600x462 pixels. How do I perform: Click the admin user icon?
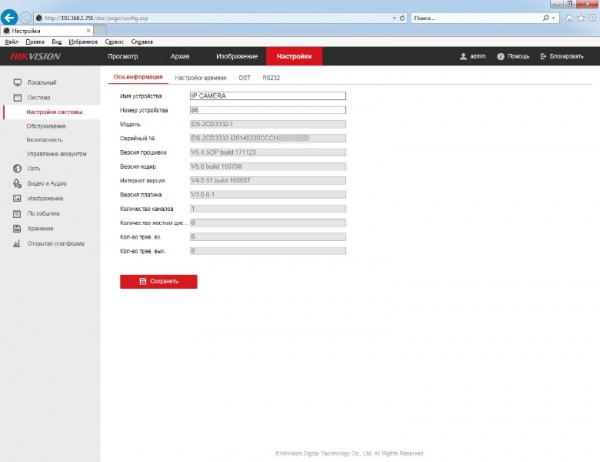tap(463, 56)
